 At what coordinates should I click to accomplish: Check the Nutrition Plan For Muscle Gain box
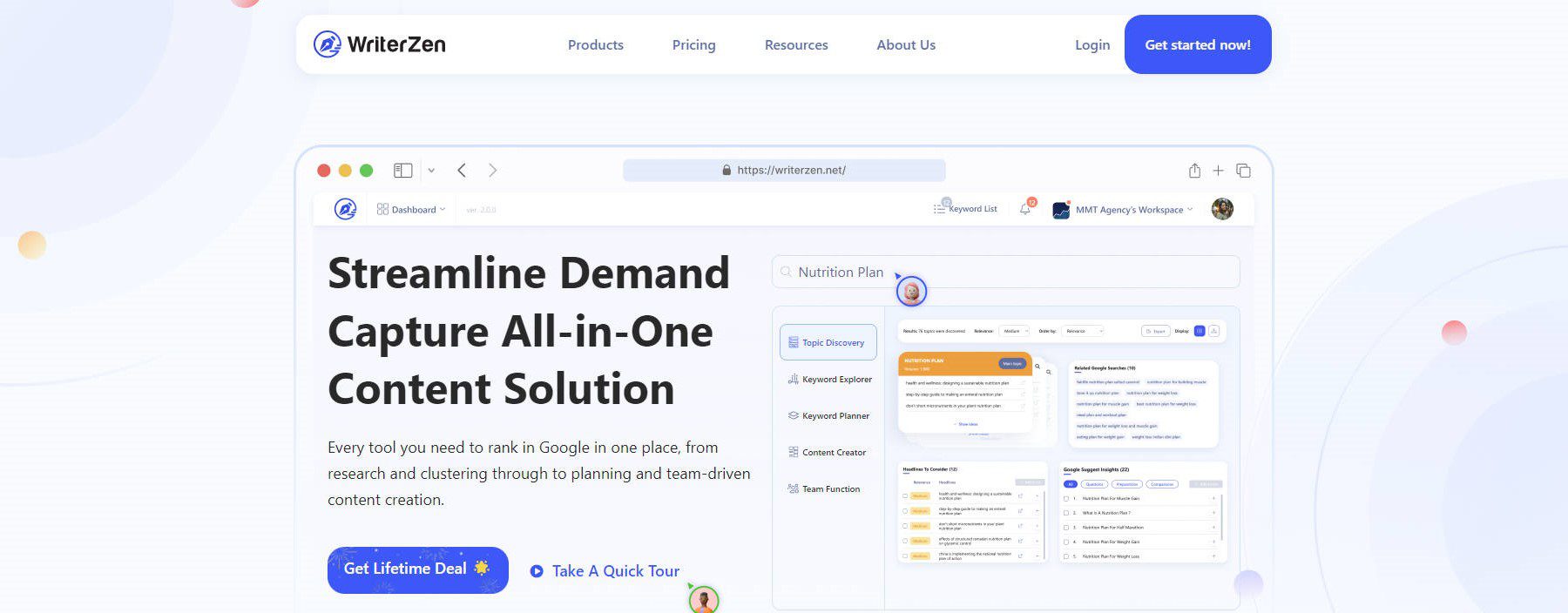pos(1066,499)
